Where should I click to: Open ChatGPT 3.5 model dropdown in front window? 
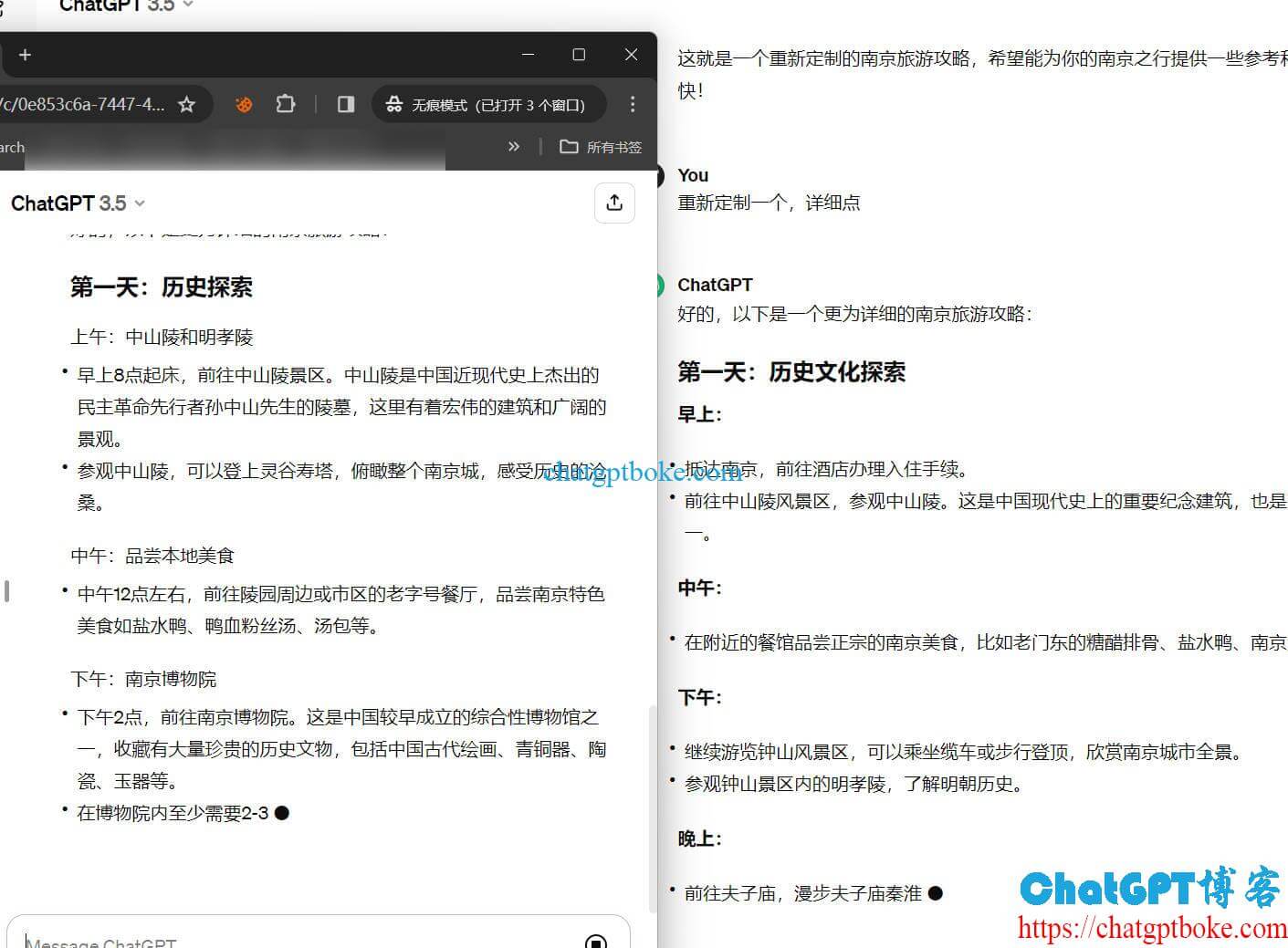point(78,203)
